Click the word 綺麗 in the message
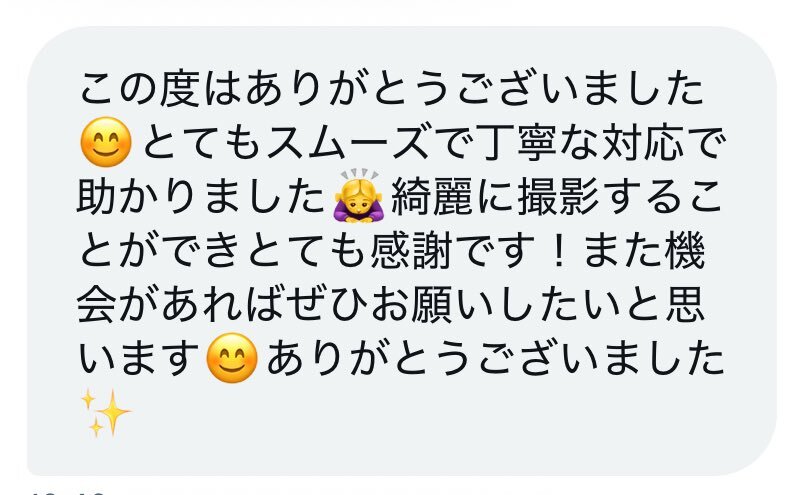806x495 pixels. (432, 197)
